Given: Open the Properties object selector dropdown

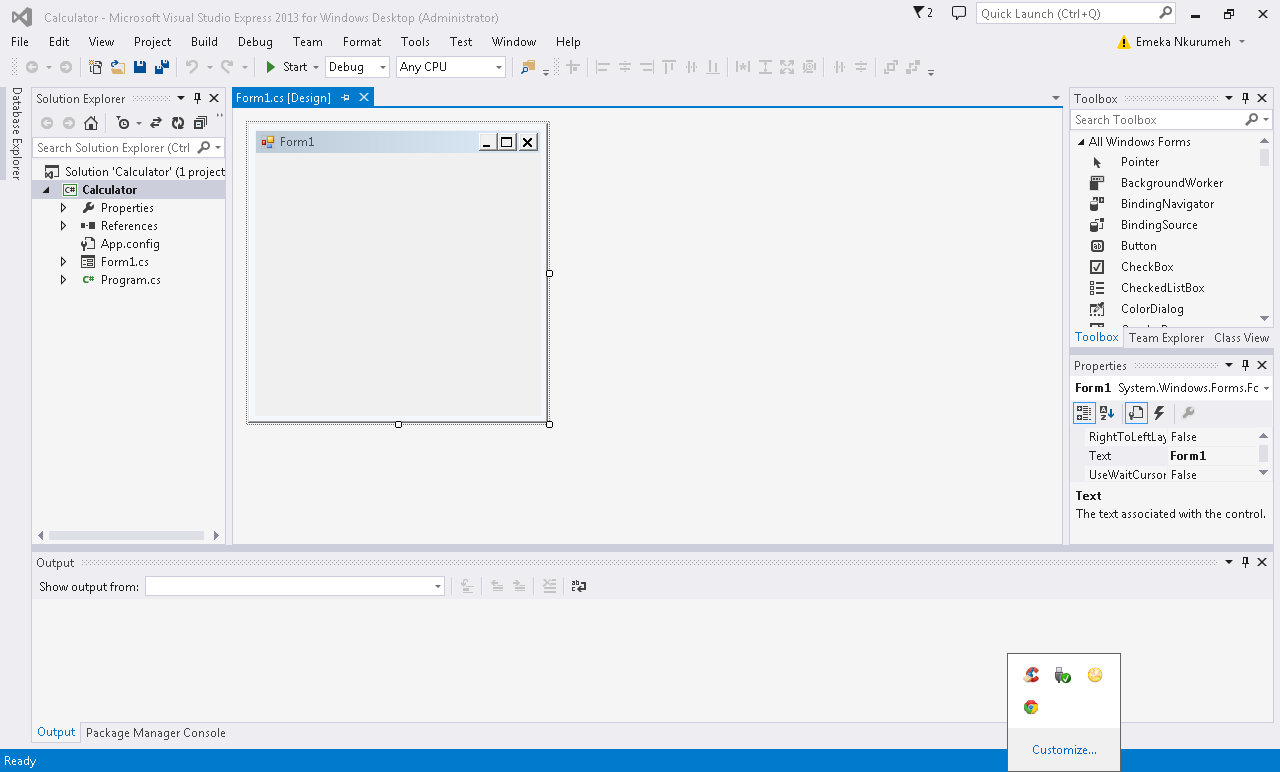Looking at the screenshot, I should (1267, 388).
